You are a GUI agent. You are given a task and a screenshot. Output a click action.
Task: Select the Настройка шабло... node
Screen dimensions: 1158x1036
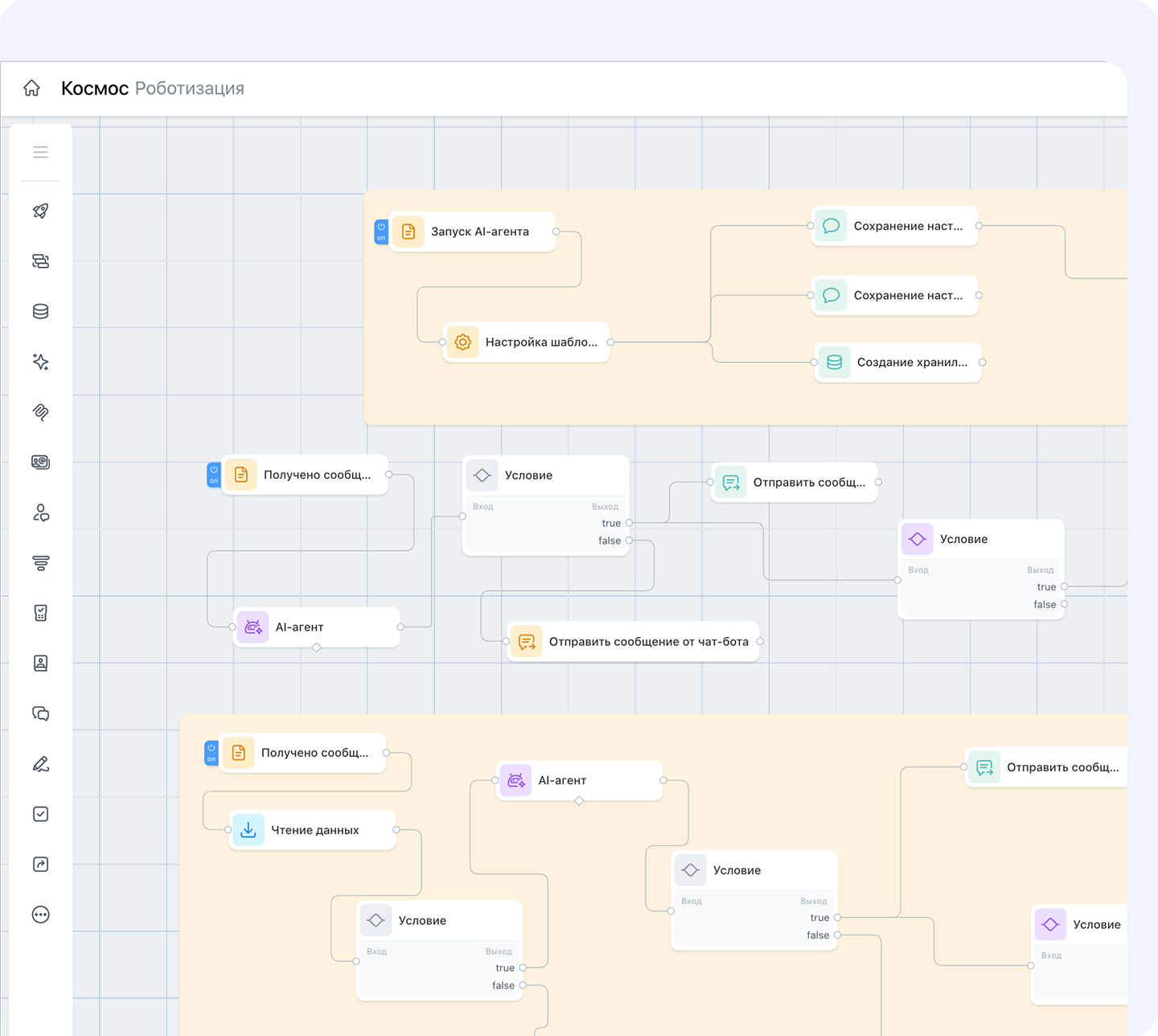coord(527,343)
